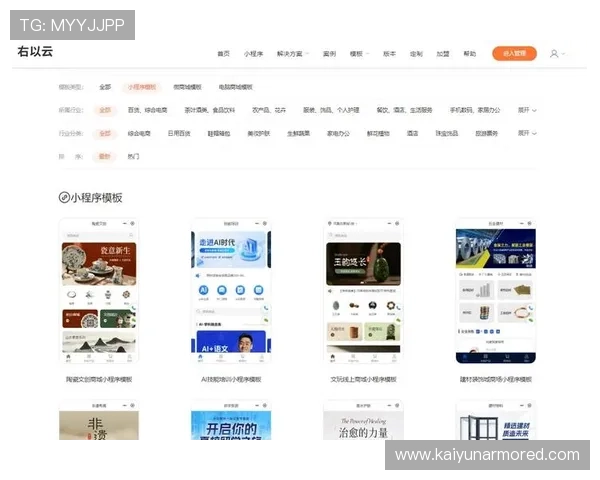The image size is (600, 480).
Task: Choose the 生鲜蔬果 category filter
Action: point(298,134)
